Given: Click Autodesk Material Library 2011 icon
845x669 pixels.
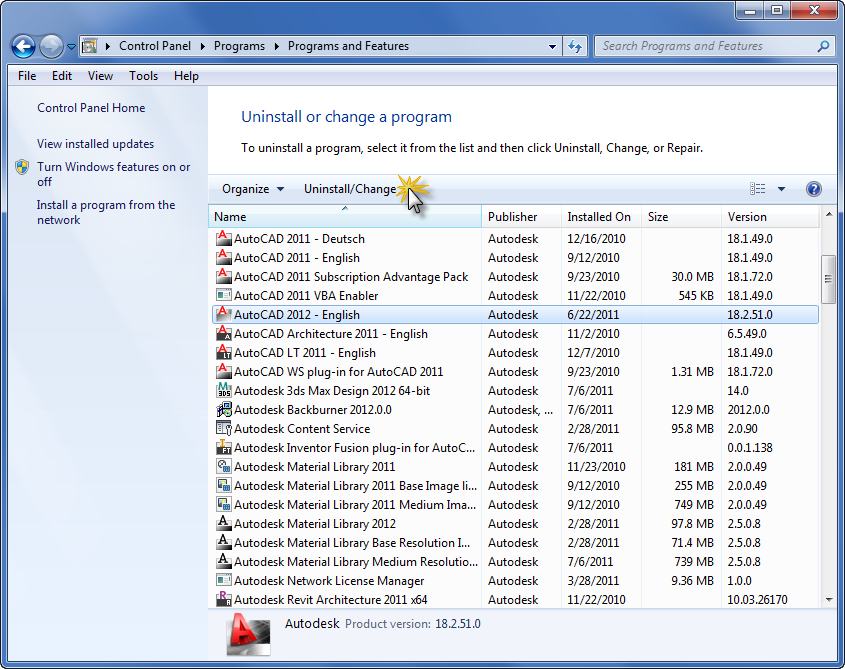Looking at the screenshot, I should (x=224, y=466).
